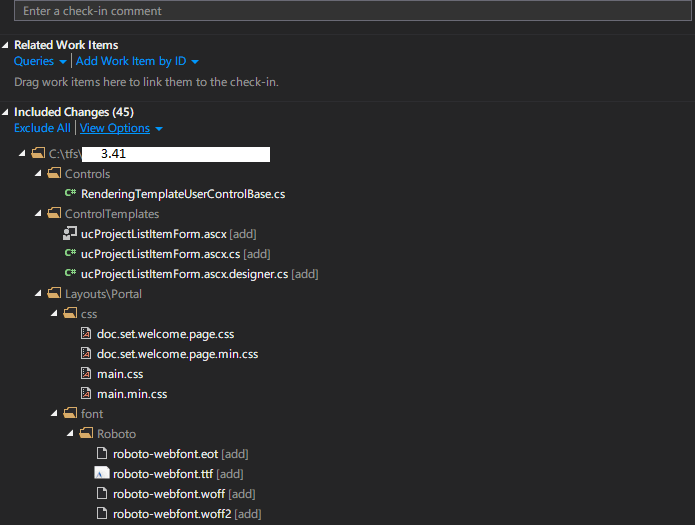The image size is (695, 525).
Task: Click the blank file icon of roboto-webfont.eot
Action: [x=101, y=454]
